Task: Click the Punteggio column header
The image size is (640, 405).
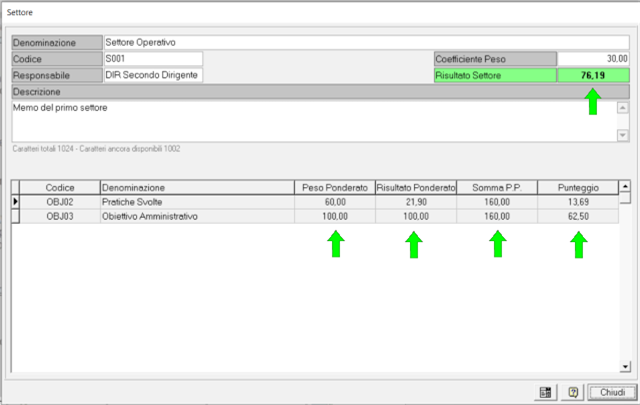Action: (578, 187)
